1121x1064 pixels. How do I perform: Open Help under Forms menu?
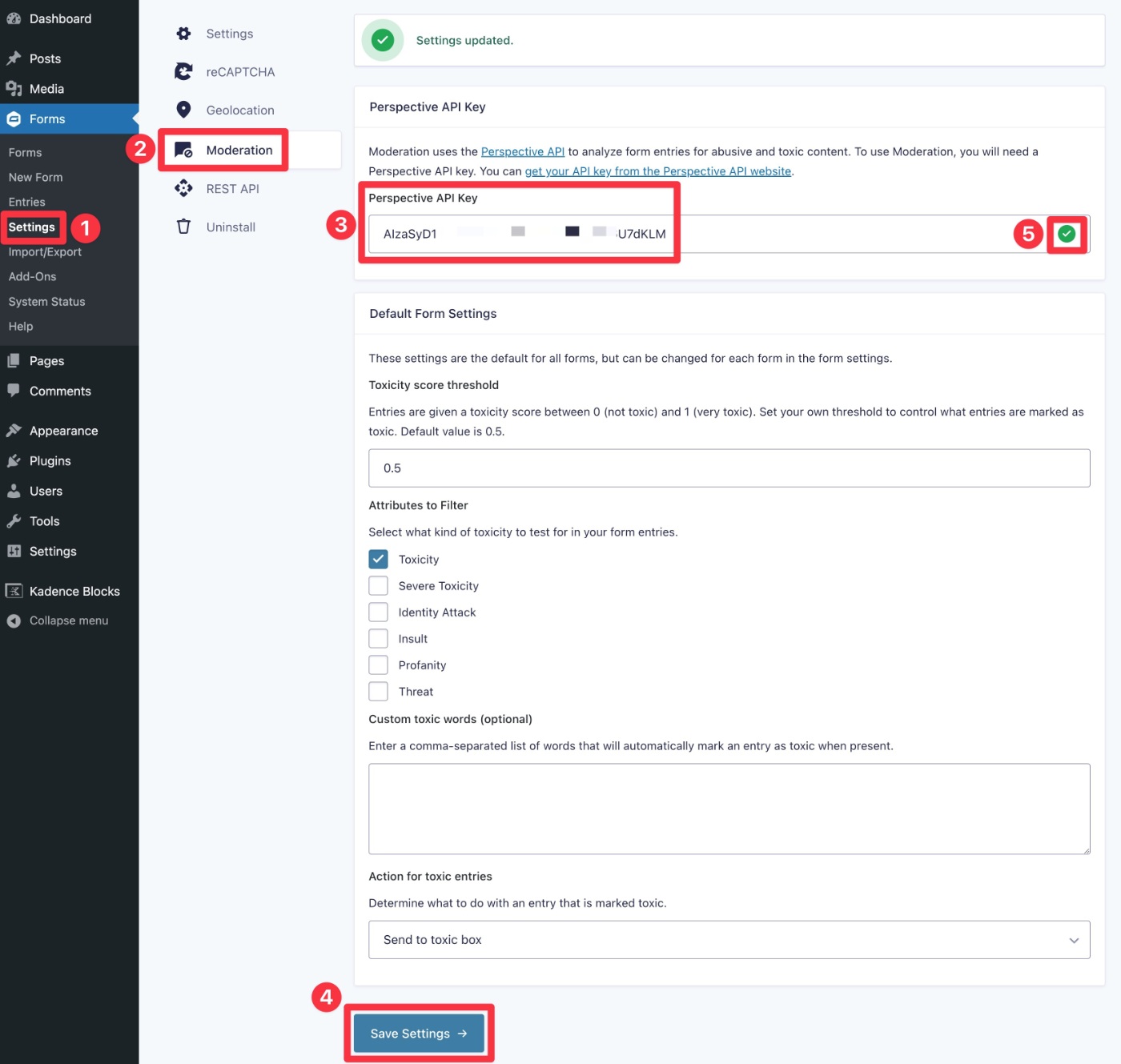pyautogui.click(x=21, y=326)
